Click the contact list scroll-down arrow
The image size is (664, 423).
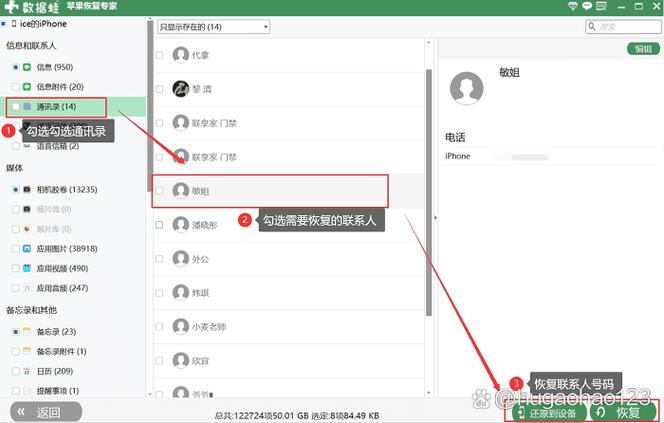pos(429,393)
